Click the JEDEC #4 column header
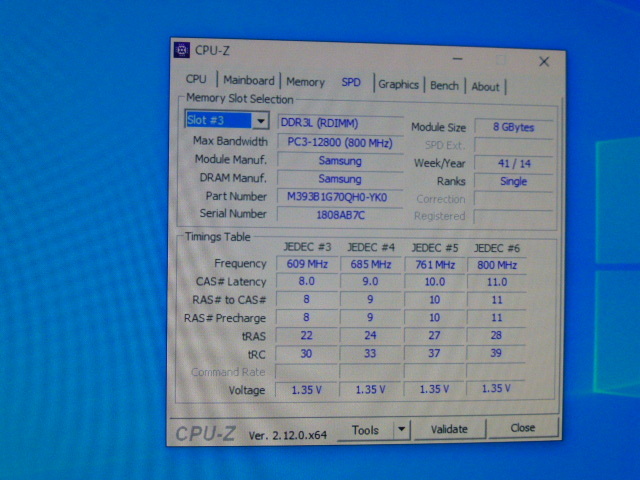 371,247
